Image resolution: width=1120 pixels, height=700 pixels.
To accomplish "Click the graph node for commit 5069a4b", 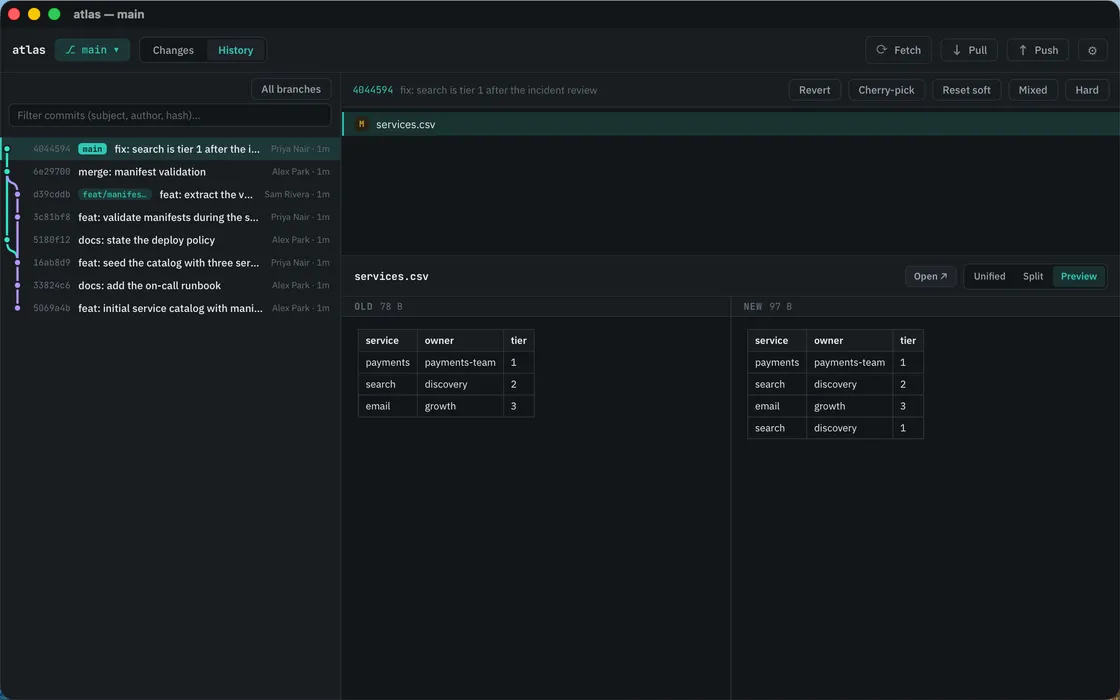I will tap(18, 308).
